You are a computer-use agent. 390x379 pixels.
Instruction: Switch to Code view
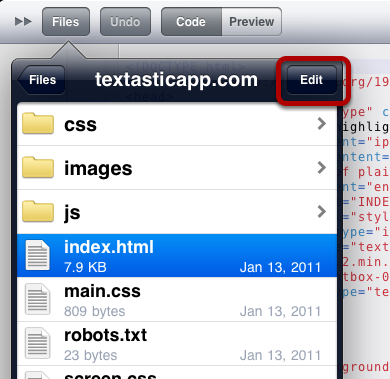[191, 22]
